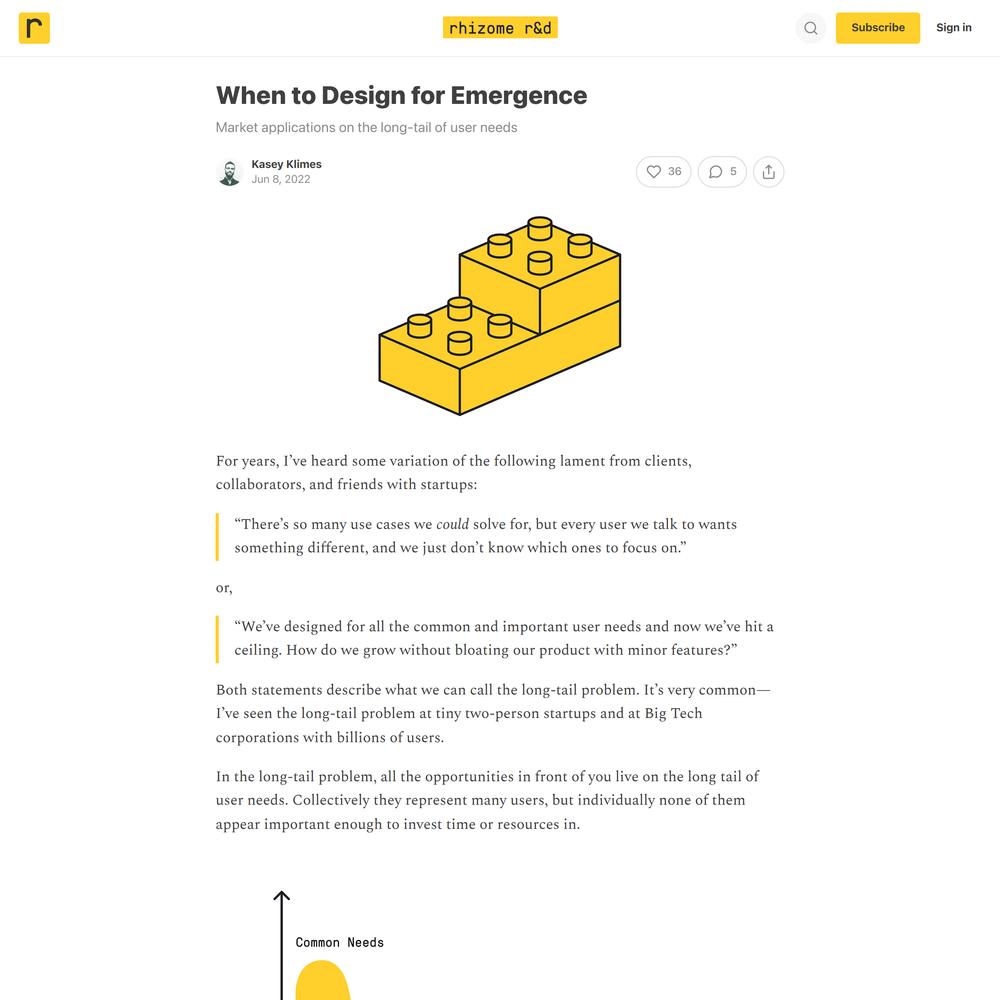Viewport: 1000px width, 1000px height.
Task: Click the yellow hump in the chart
Action: [x=323, y=980]
